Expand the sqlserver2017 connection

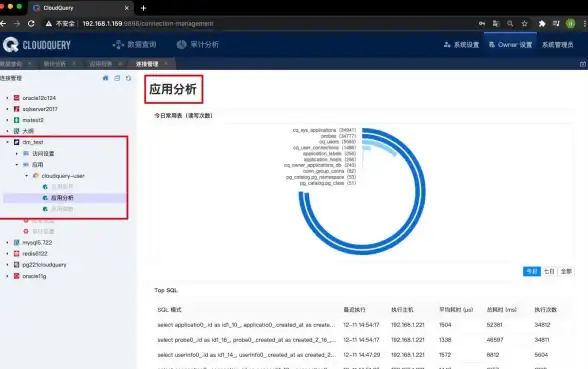coord(7,109)
